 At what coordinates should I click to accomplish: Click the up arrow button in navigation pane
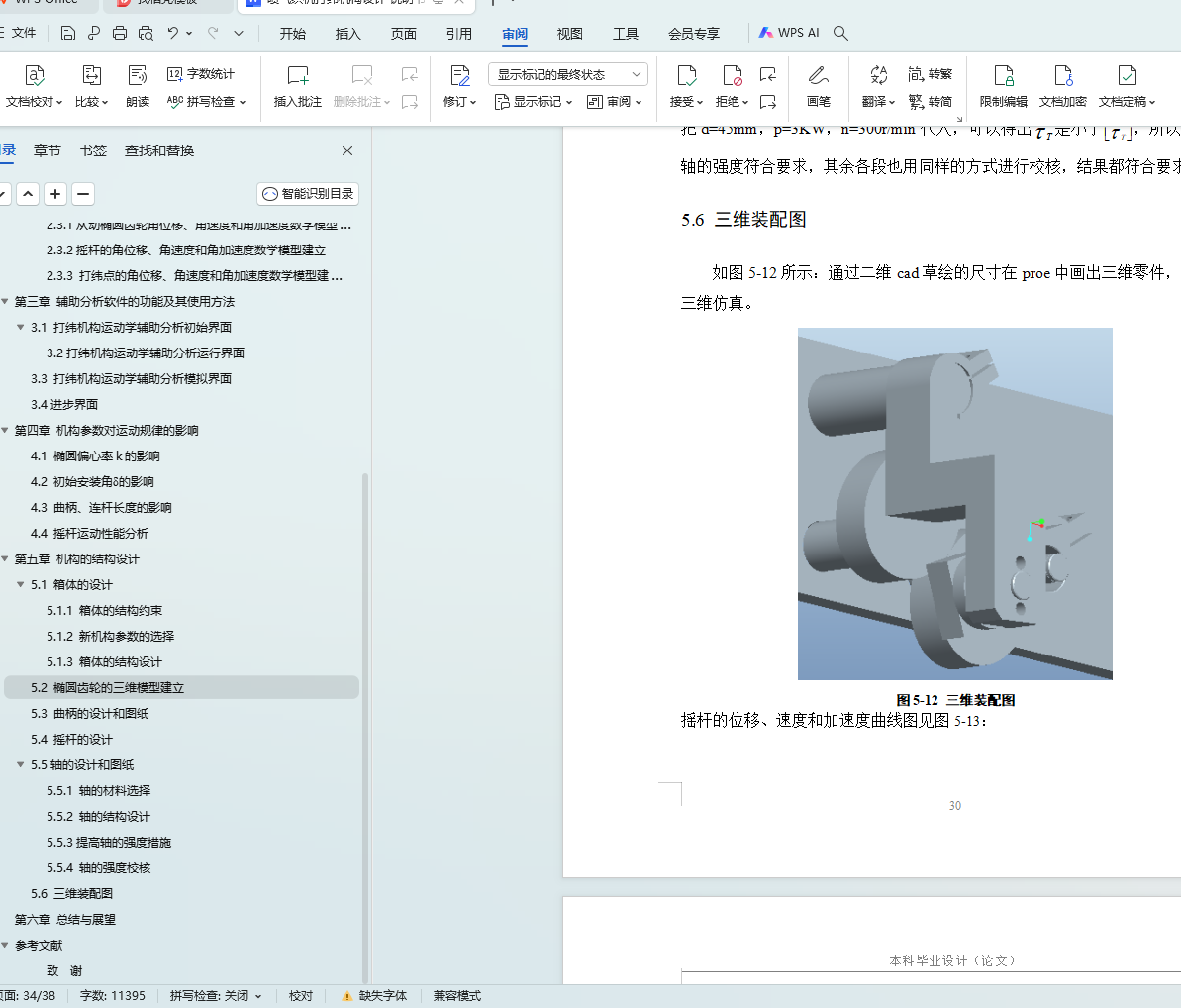(27, 194)
